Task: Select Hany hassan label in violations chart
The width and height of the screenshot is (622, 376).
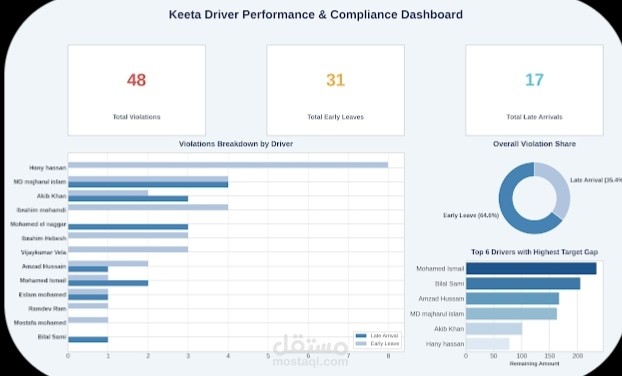Action: point(48,168)
